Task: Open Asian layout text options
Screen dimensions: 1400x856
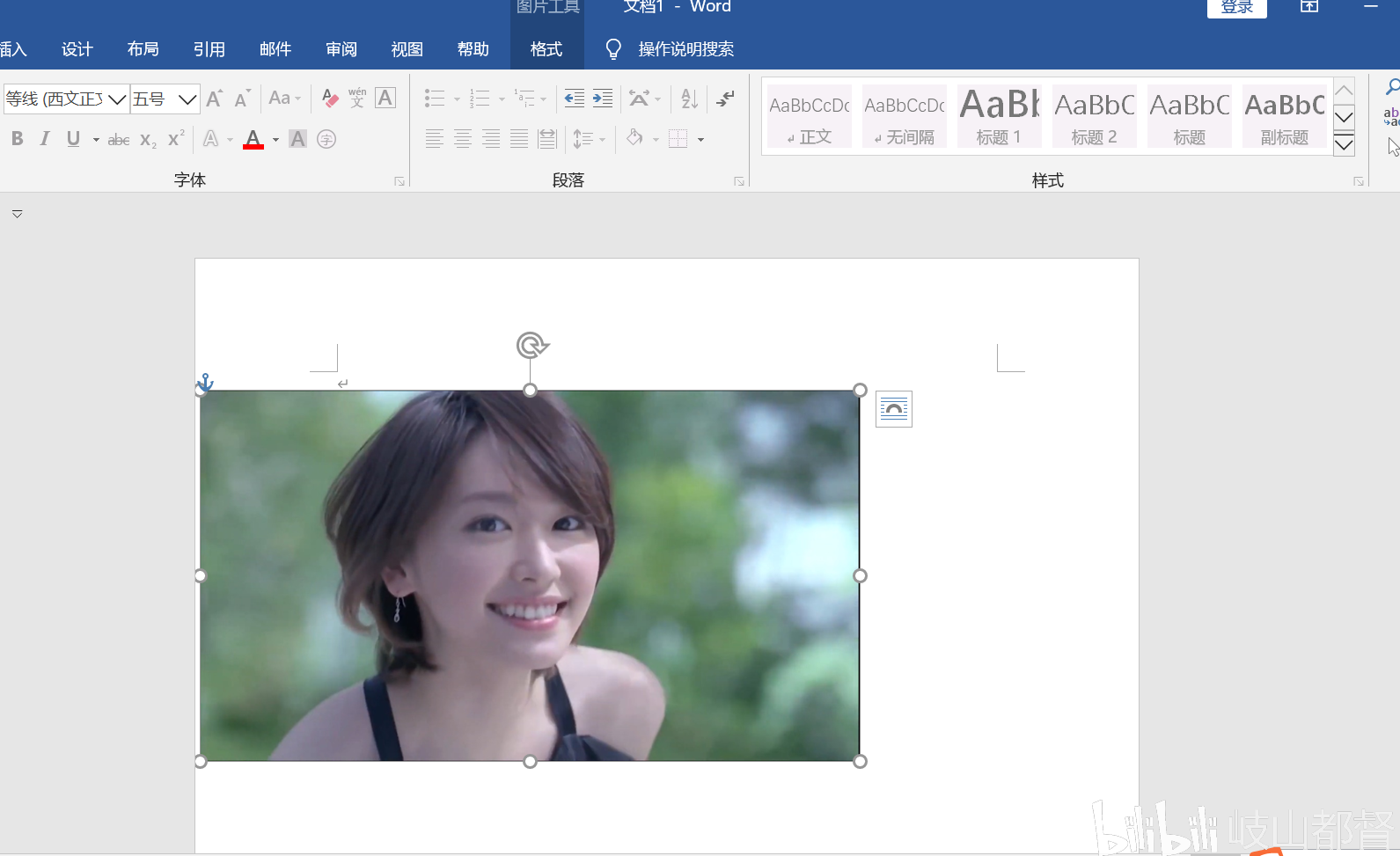Action: pos(639,98)
